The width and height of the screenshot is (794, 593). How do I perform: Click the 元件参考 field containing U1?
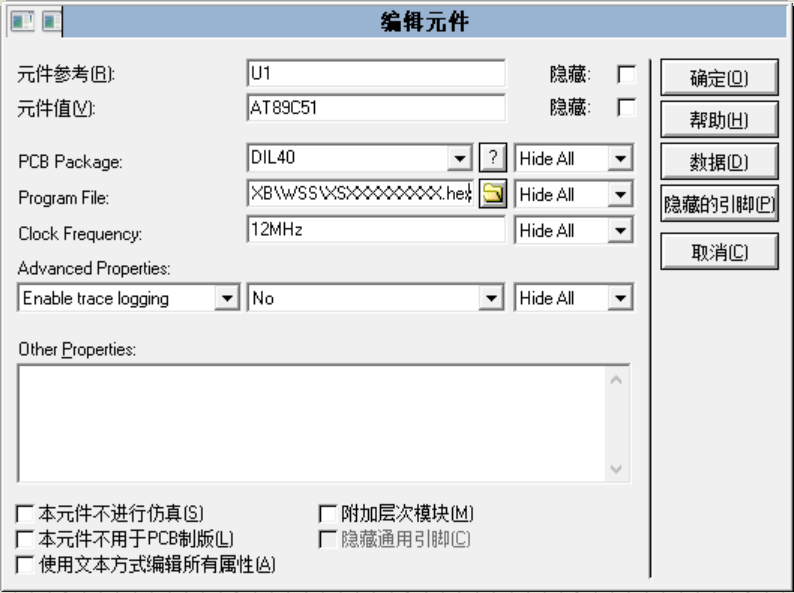376,73
